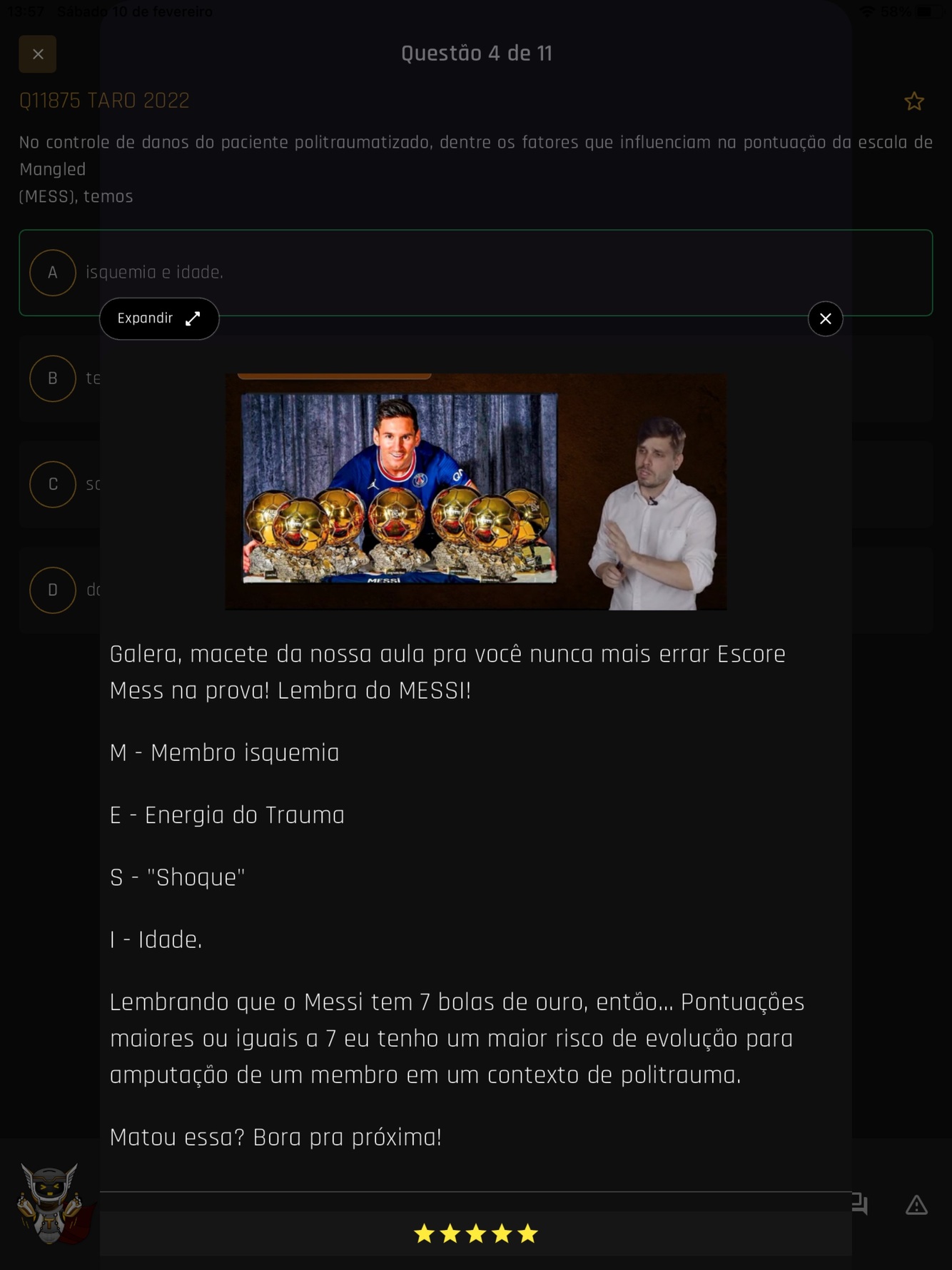Rate explanation with the fifth star

click(x=527, y=1233)
